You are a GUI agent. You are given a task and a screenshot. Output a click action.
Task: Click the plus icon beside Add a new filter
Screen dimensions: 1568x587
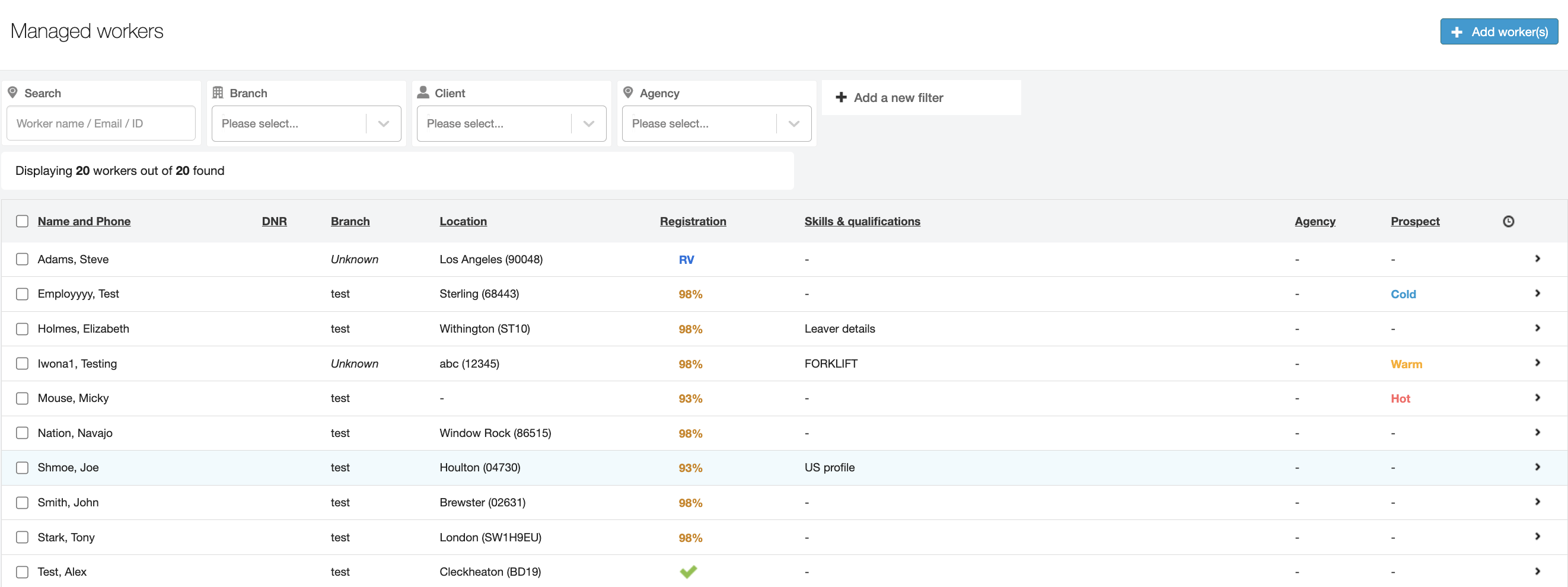click(840, 97)
